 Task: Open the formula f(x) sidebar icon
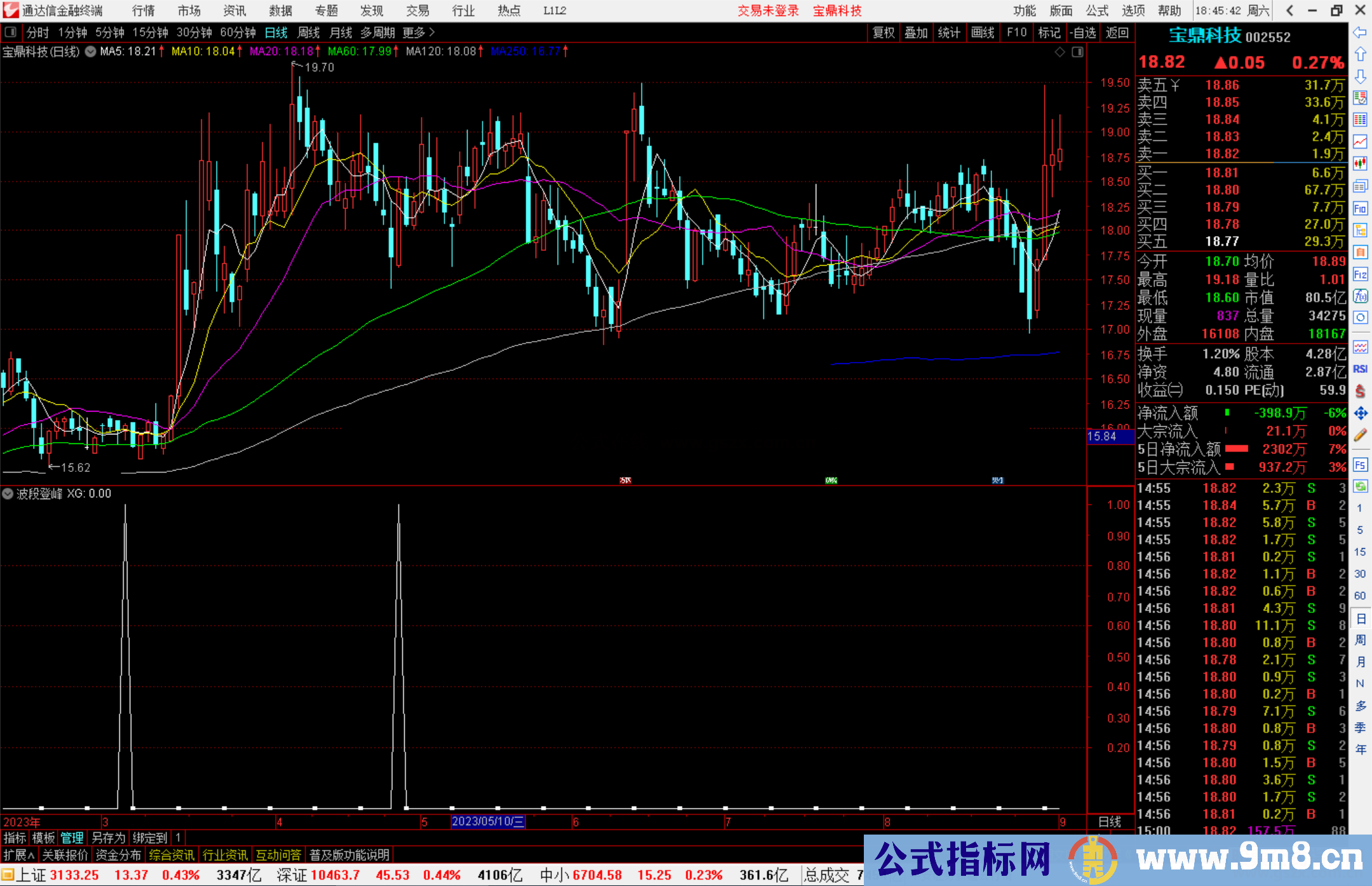click(1360, 296)
